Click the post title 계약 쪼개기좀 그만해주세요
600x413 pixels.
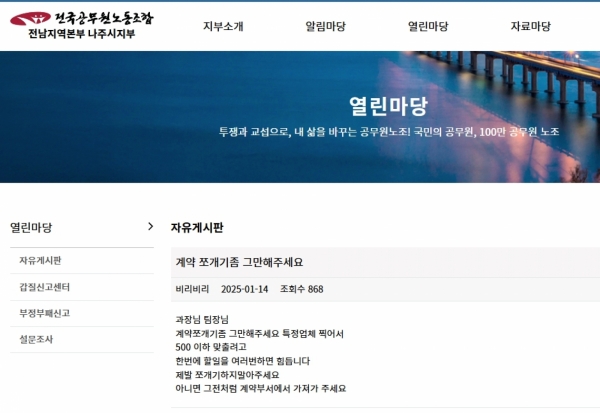point(239,263)
